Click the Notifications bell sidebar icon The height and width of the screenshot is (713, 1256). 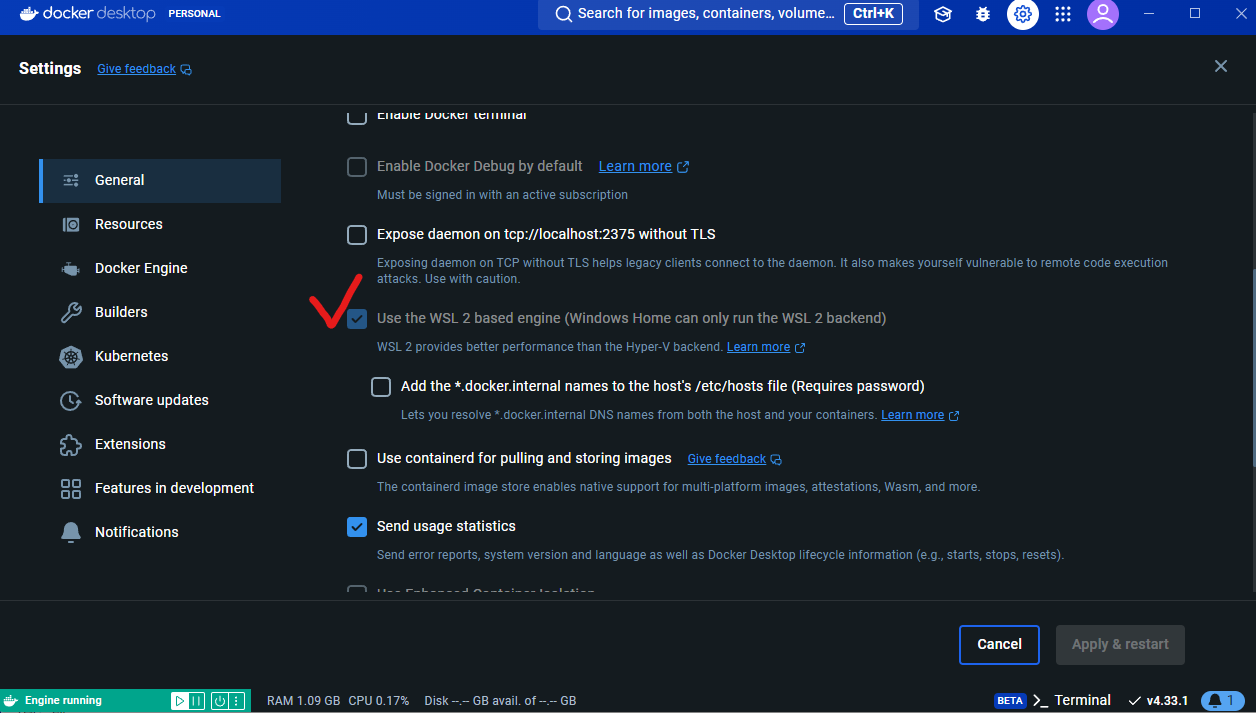click(x=71, y=532)
